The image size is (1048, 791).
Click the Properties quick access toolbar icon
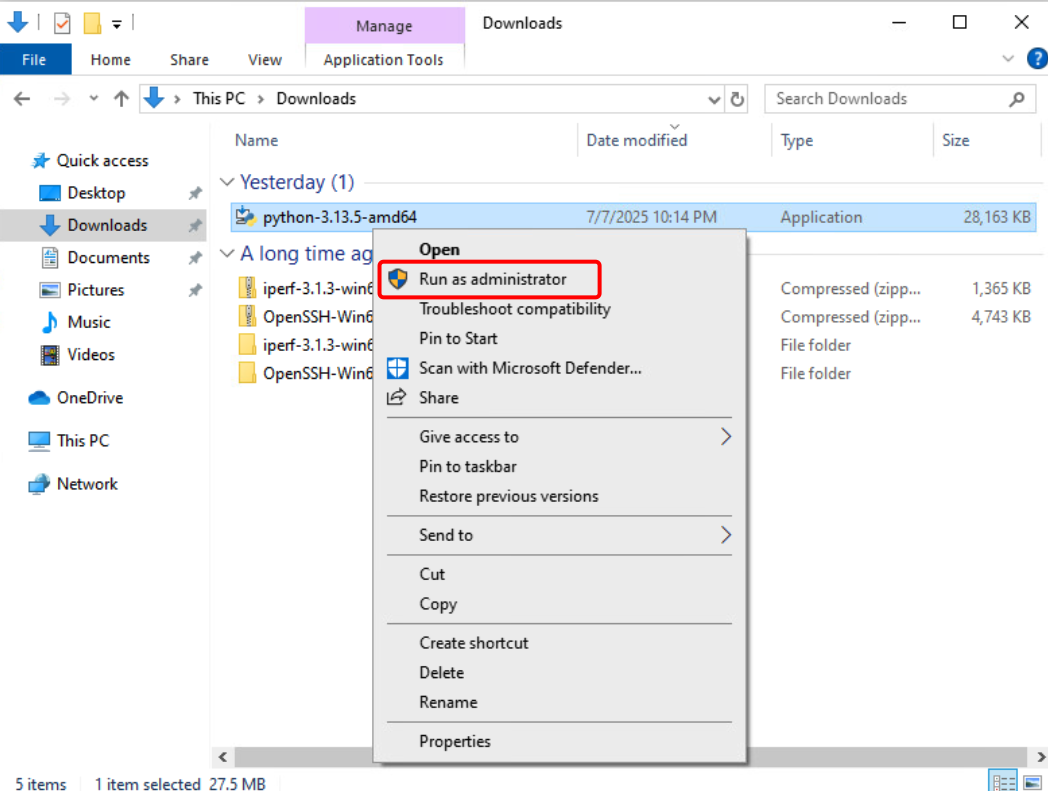pos(62,22)
